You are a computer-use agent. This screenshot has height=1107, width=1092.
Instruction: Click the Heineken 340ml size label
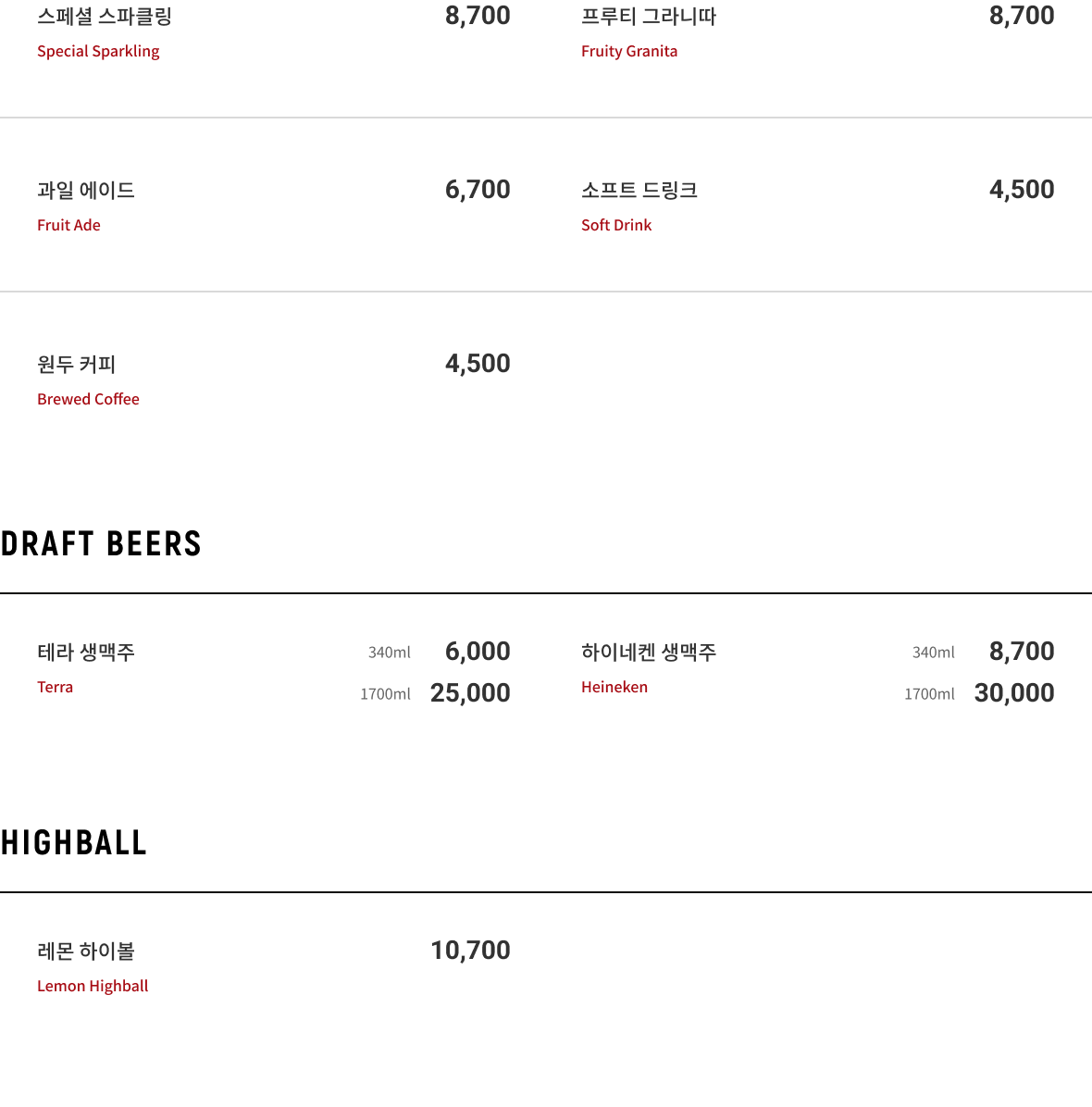(x=933, y=653)
